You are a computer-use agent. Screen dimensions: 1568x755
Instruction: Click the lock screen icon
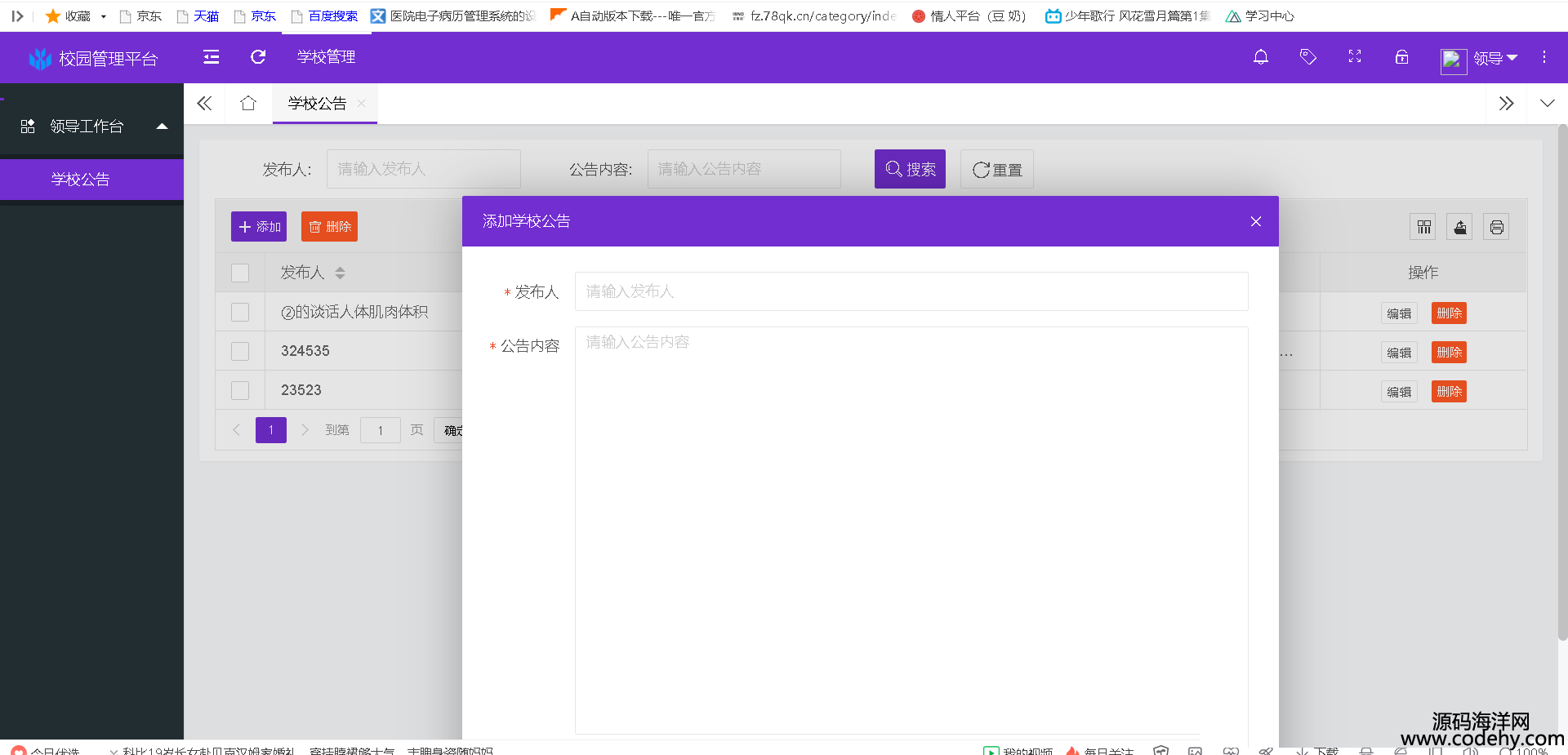(x=1401, y=57)
